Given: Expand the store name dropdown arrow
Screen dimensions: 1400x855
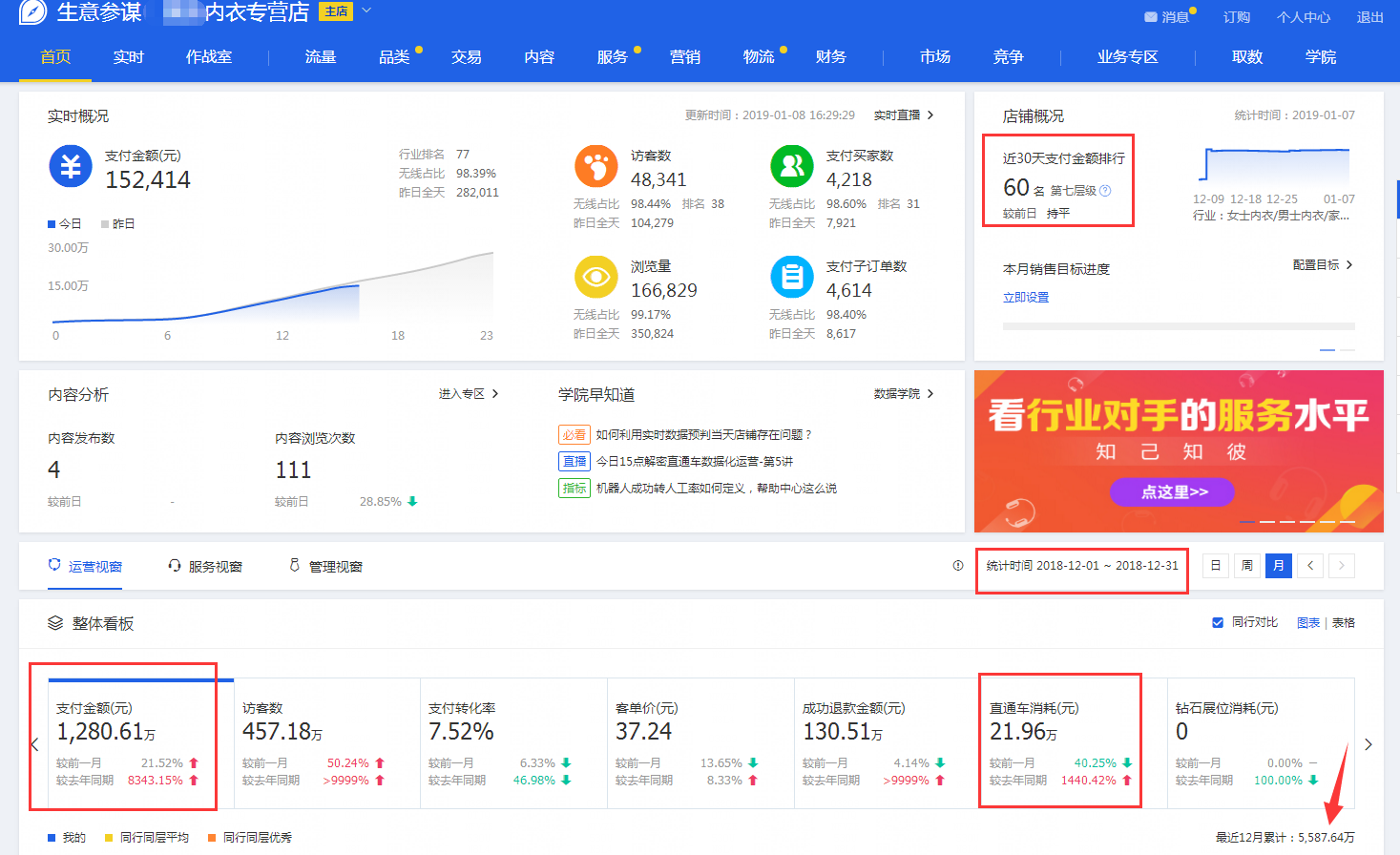Looking at the screenshot, I should pos(366,11).
